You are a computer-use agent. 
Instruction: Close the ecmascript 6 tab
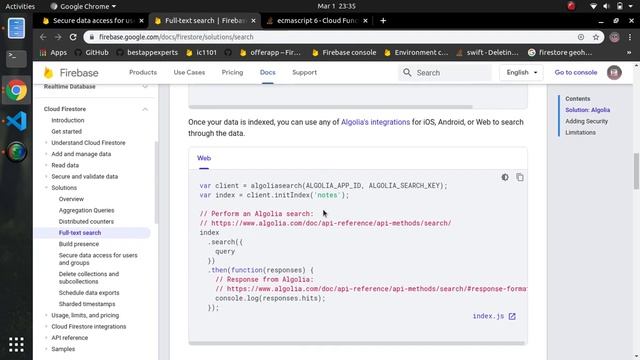click(x=365, y=20)
